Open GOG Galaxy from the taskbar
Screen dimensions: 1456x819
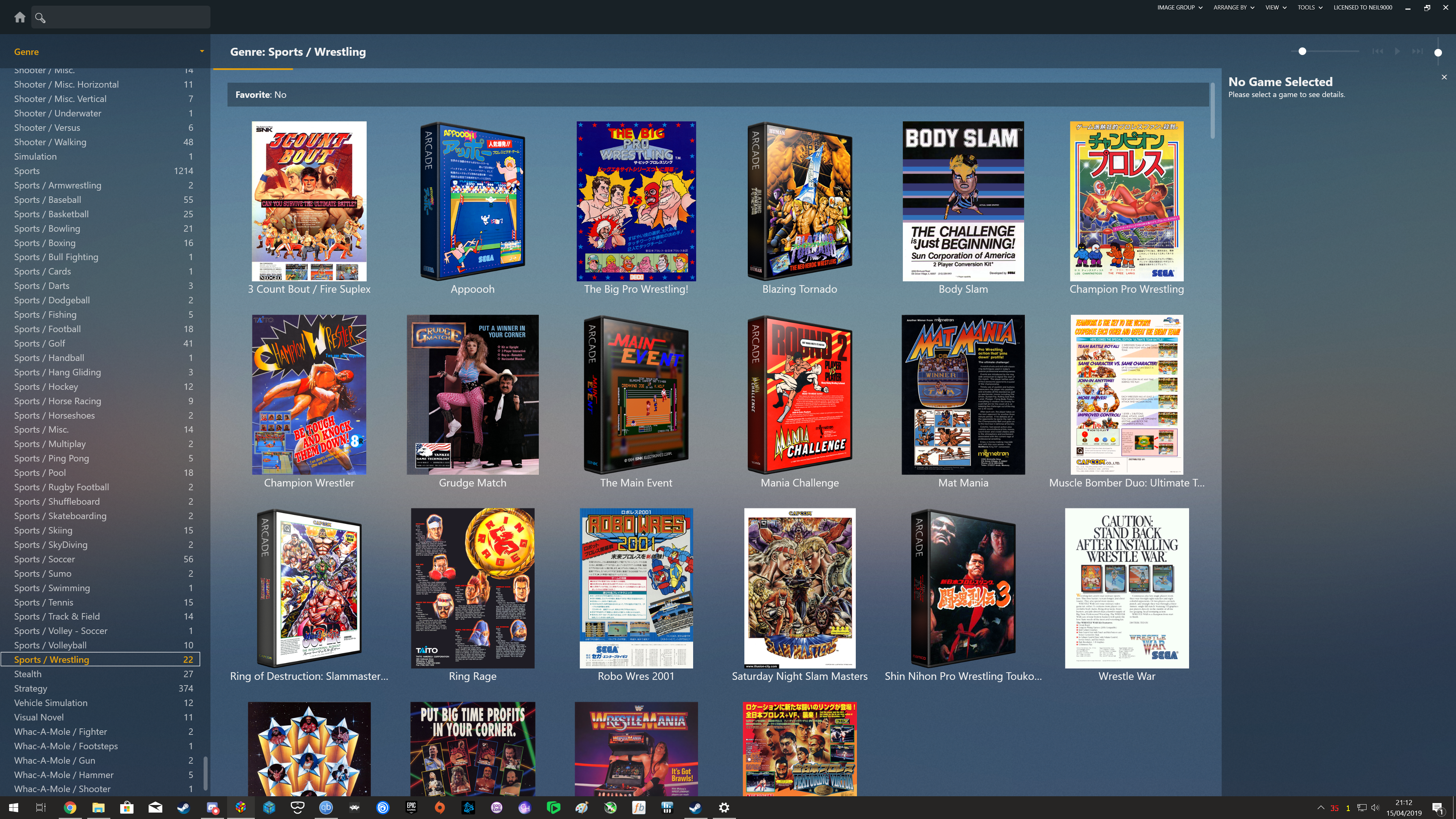(497, 808)
